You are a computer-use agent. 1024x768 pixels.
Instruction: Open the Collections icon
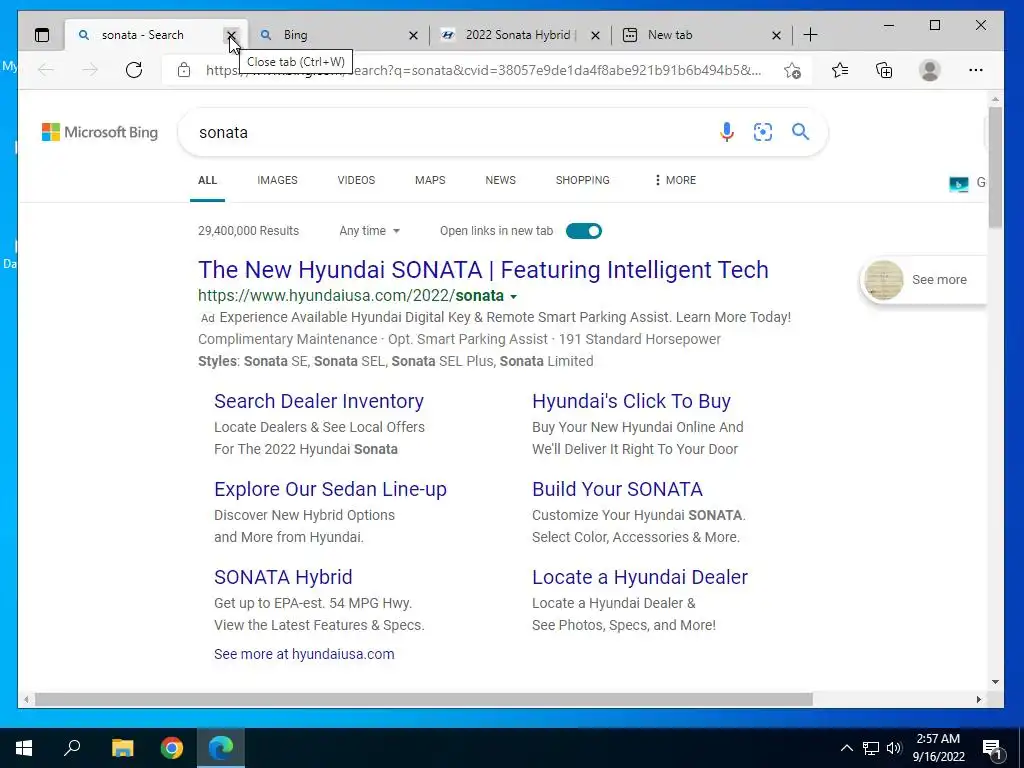[884, 70]
